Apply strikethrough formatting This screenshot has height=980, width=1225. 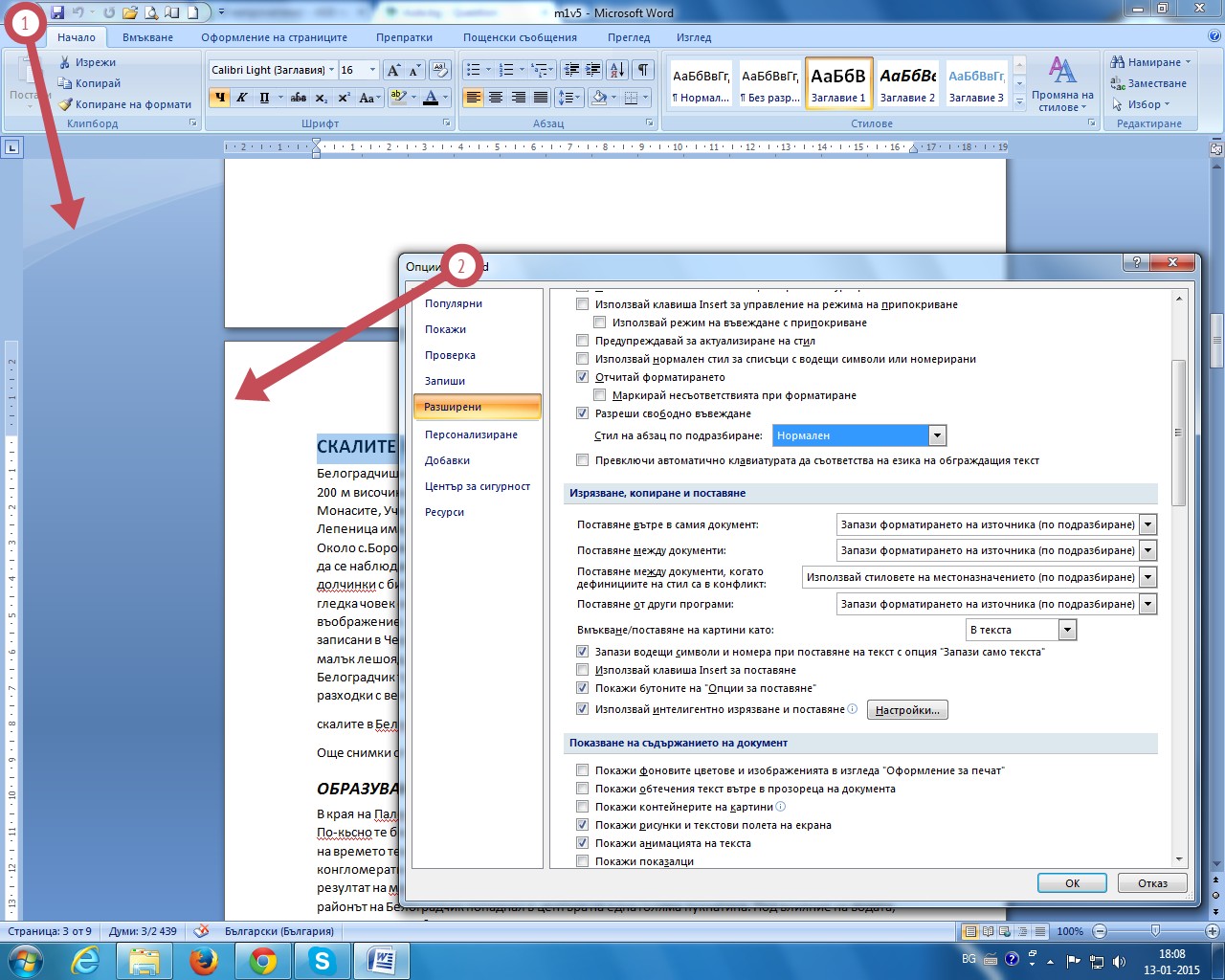pos(299,98)
